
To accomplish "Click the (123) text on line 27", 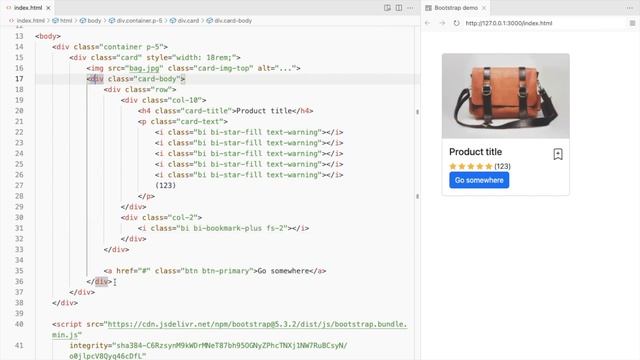I will click(x=165, y=185).
